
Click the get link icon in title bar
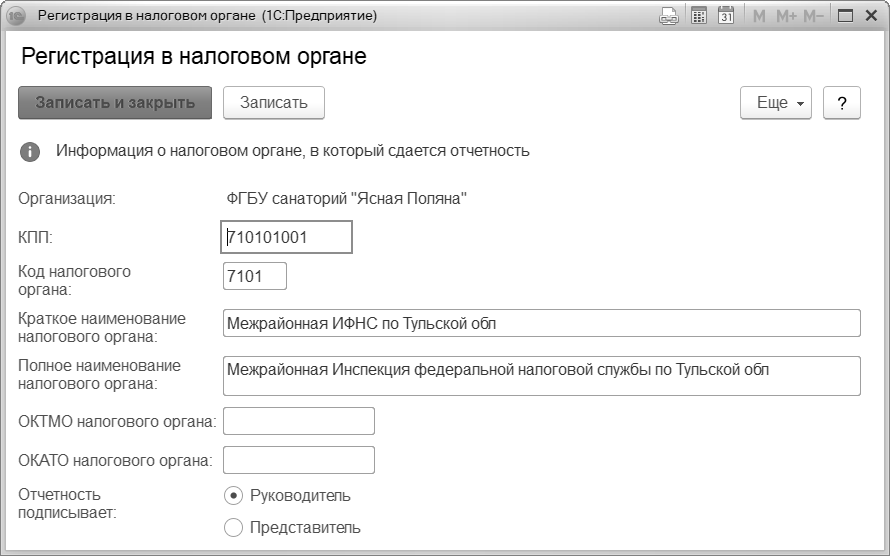click(x=669, y=16)
